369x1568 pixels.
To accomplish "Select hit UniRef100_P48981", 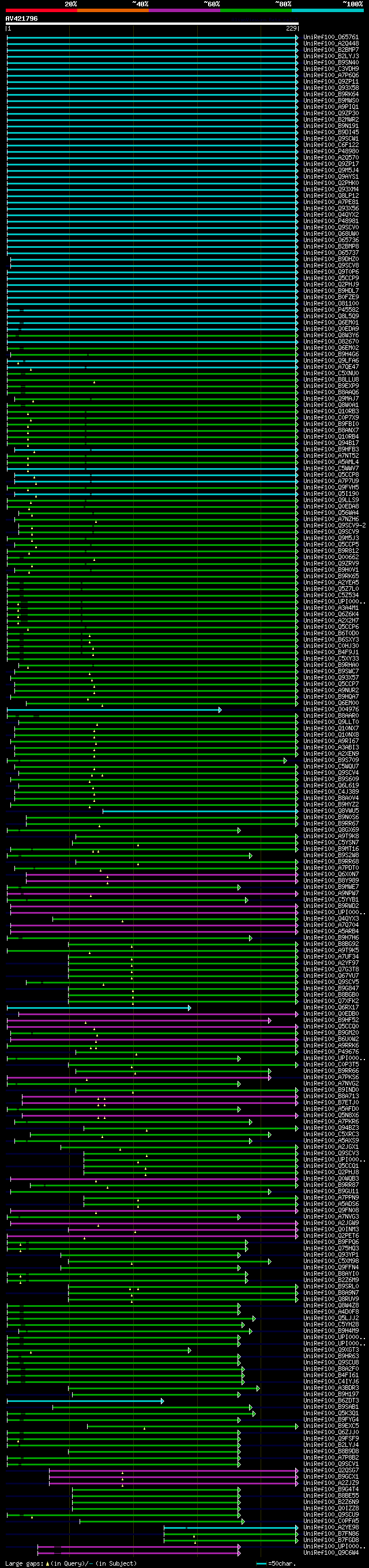I will pyautogui.click(x=332, y=221).
